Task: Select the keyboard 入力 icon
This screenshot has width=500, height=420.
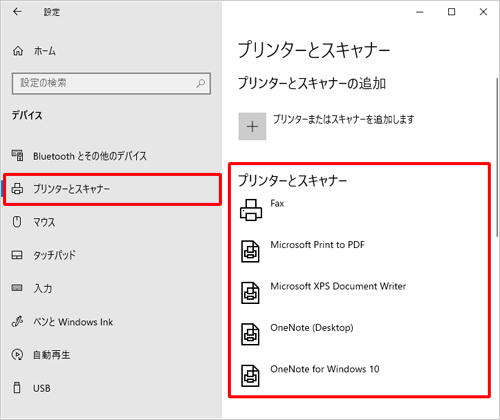Action: (17, 288)
